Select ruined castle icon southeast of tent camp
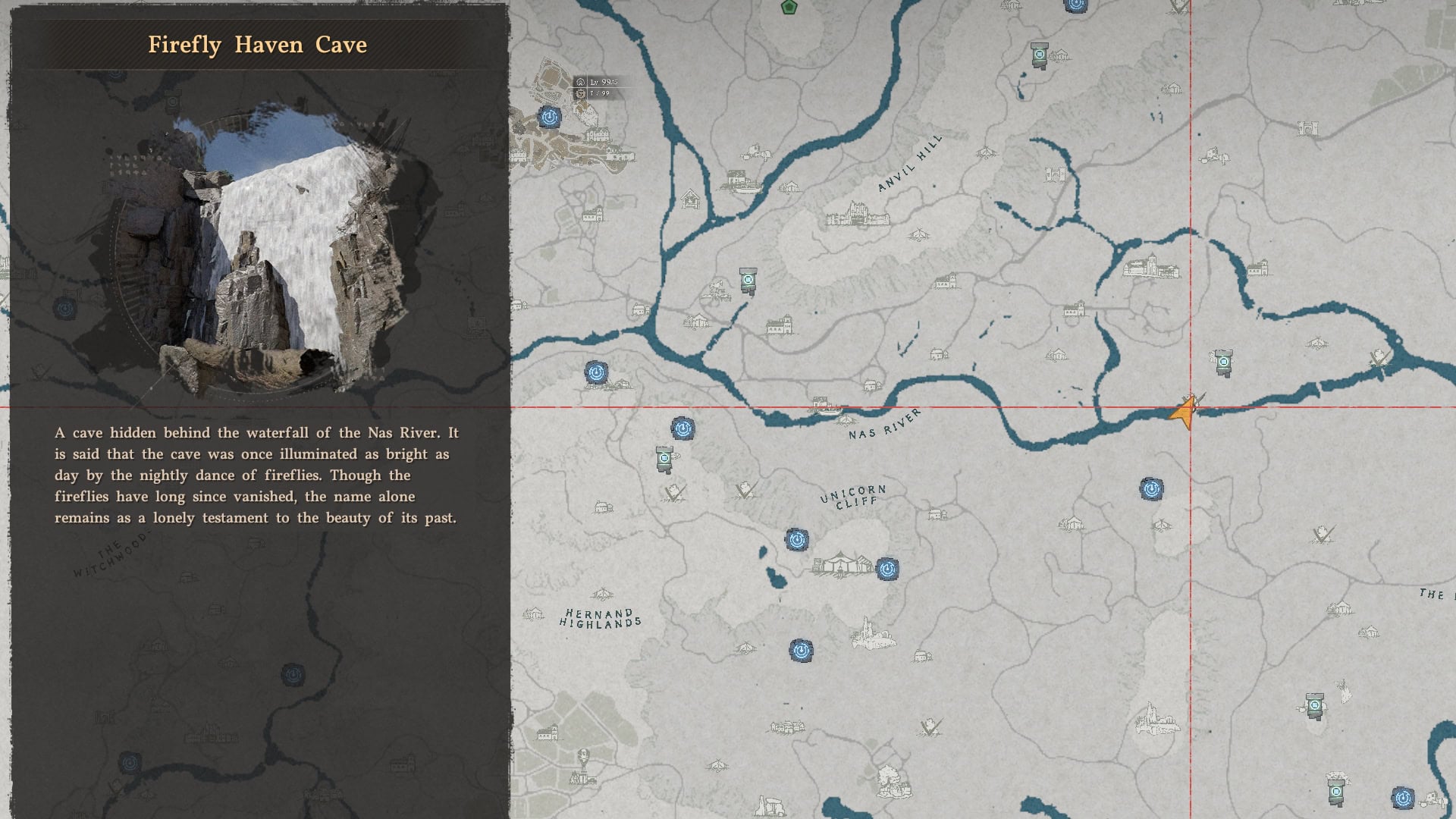Viewport: 1456px width, 819px height. 872,635
